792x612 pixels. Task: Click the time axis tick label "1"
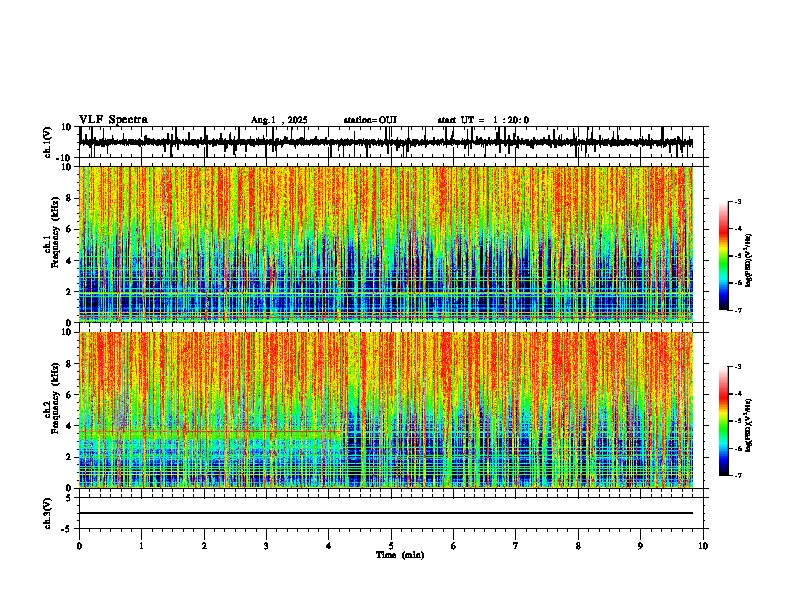click(x=141, y=546)
